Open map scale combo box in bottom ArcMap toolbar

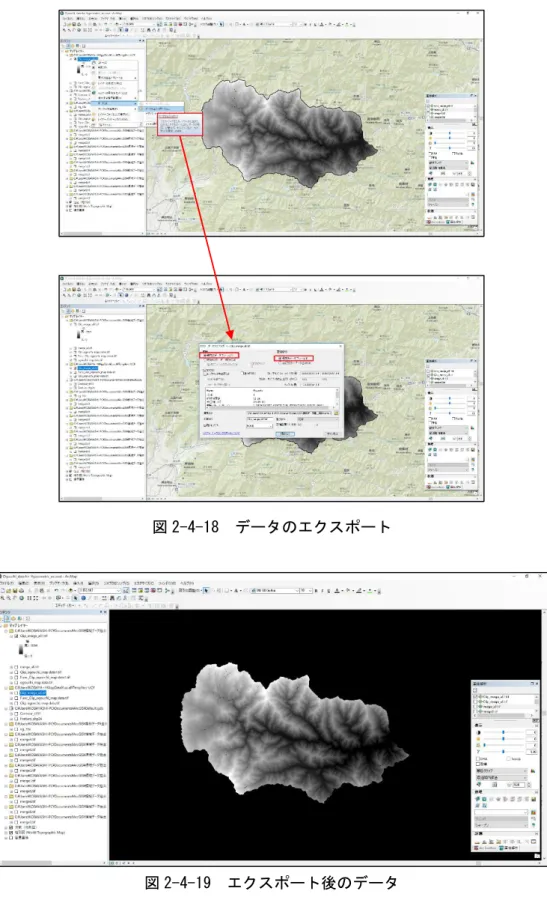pos(100,590)
